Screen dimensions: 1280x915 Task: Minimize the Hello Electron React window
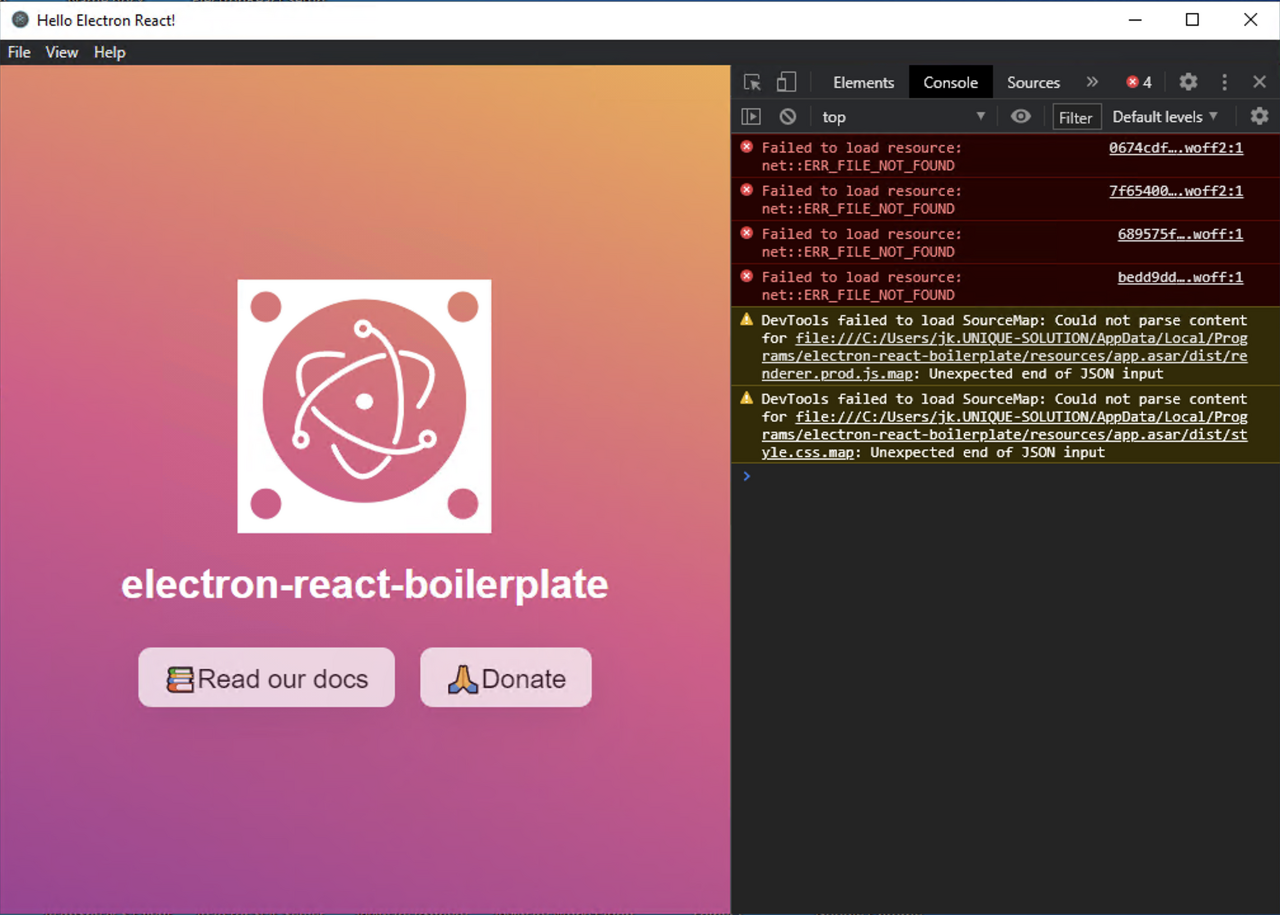click(x=1134, y=20)
